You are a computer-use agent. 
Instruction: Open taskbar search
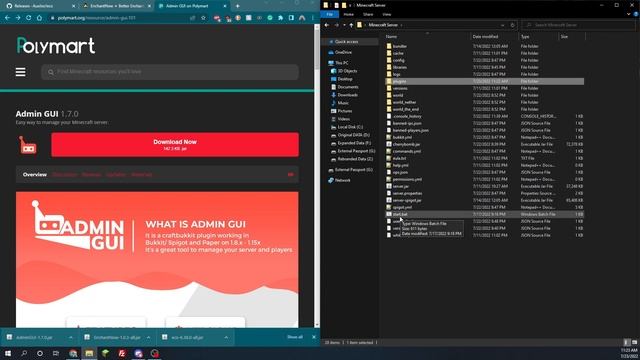(x=24, y=353)
